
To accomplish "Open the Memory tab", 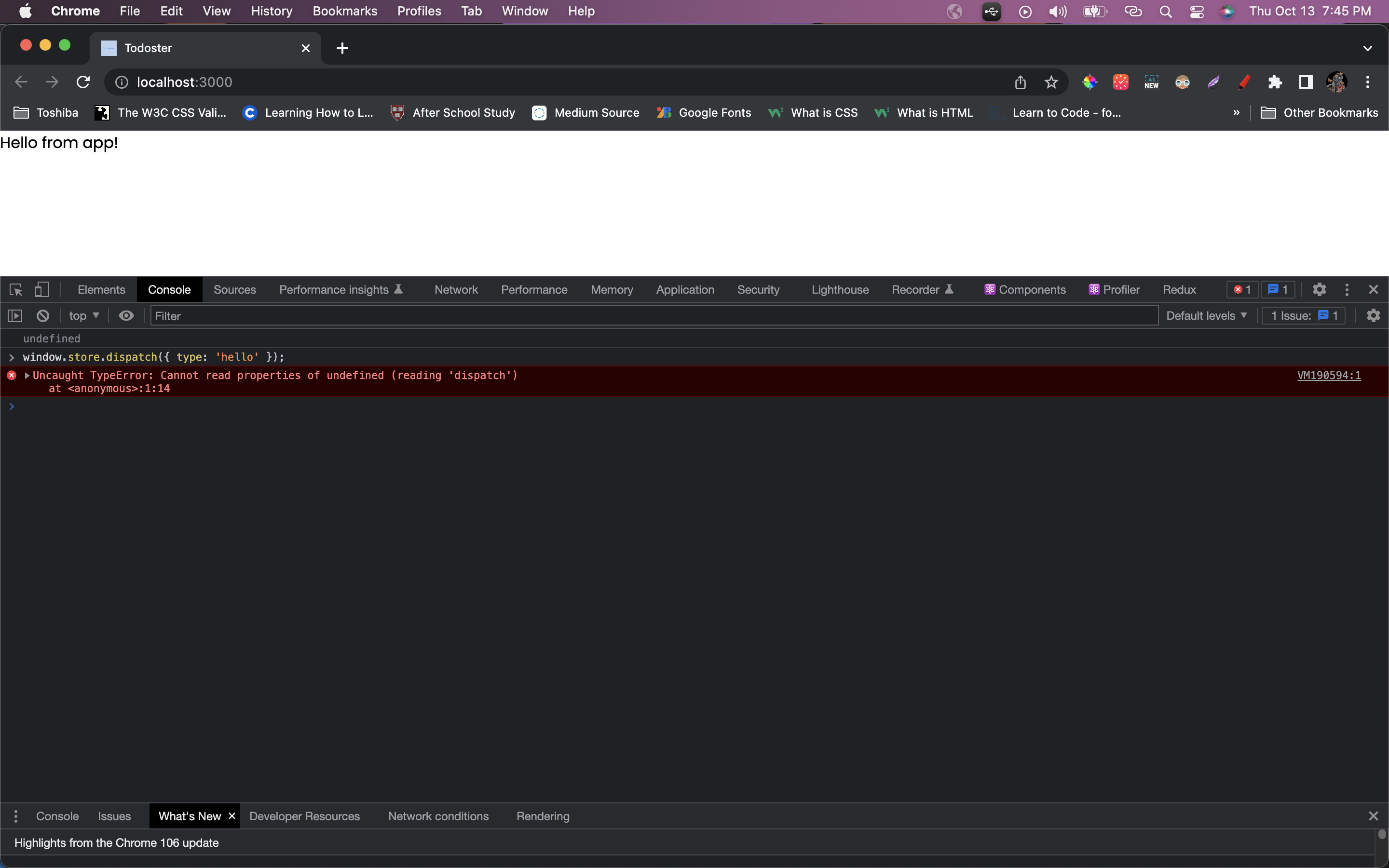I will 612,289.
